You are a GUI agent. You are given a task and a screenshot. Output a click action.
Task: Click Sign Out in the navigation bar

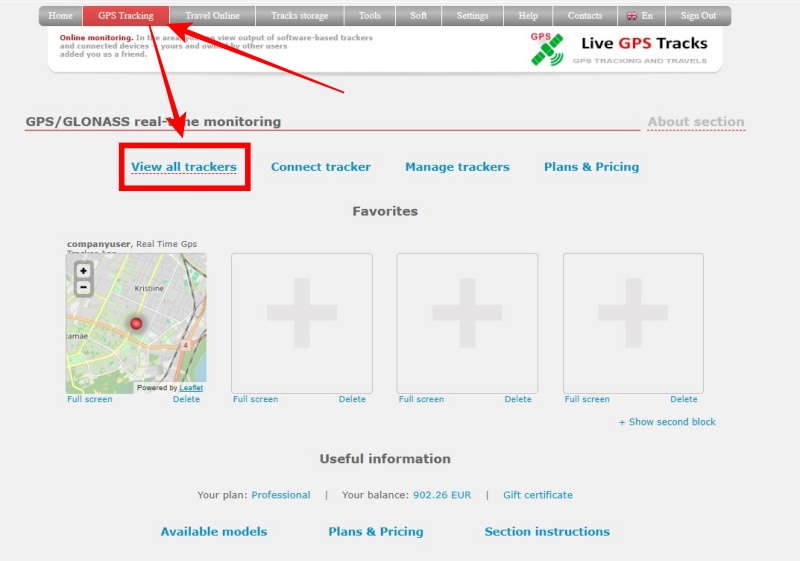(698, 16)
